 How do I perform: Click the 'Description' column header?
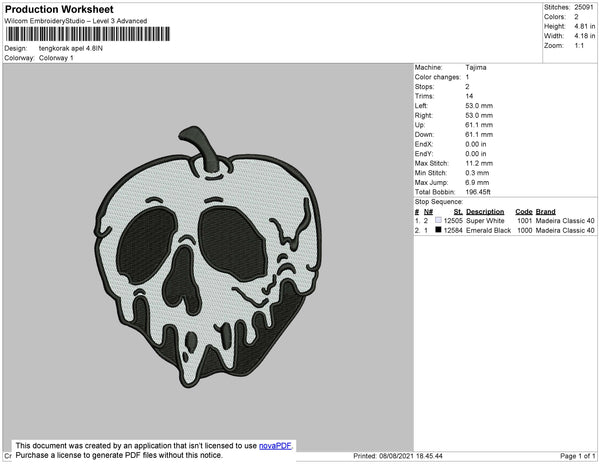485,212
